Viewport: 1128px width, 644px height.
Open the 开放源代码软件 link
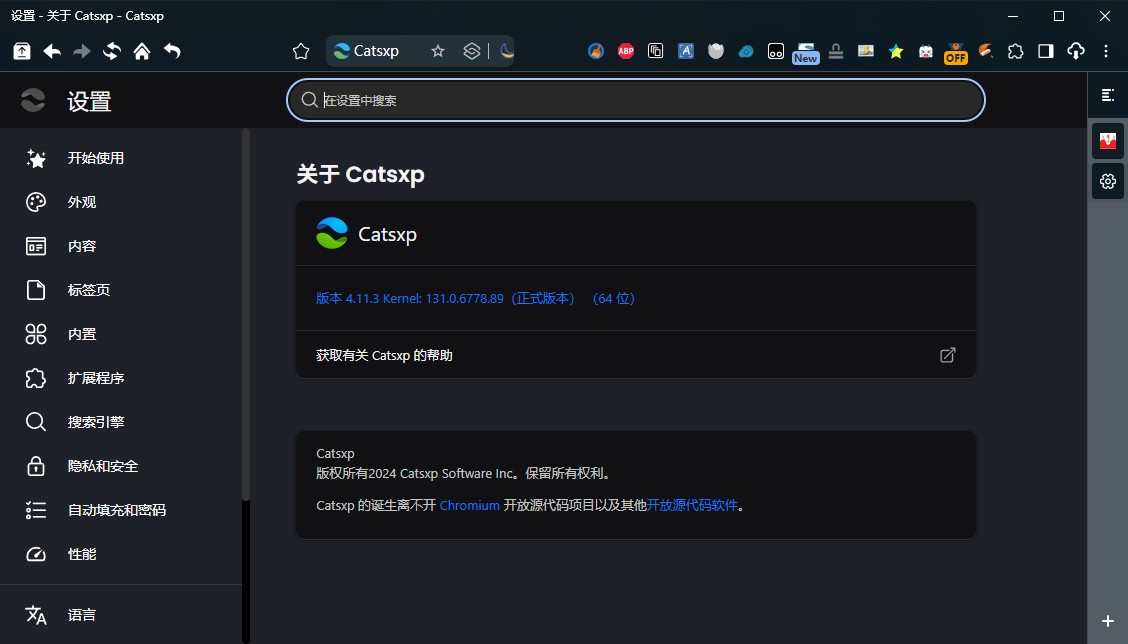(x=692, y=505)
